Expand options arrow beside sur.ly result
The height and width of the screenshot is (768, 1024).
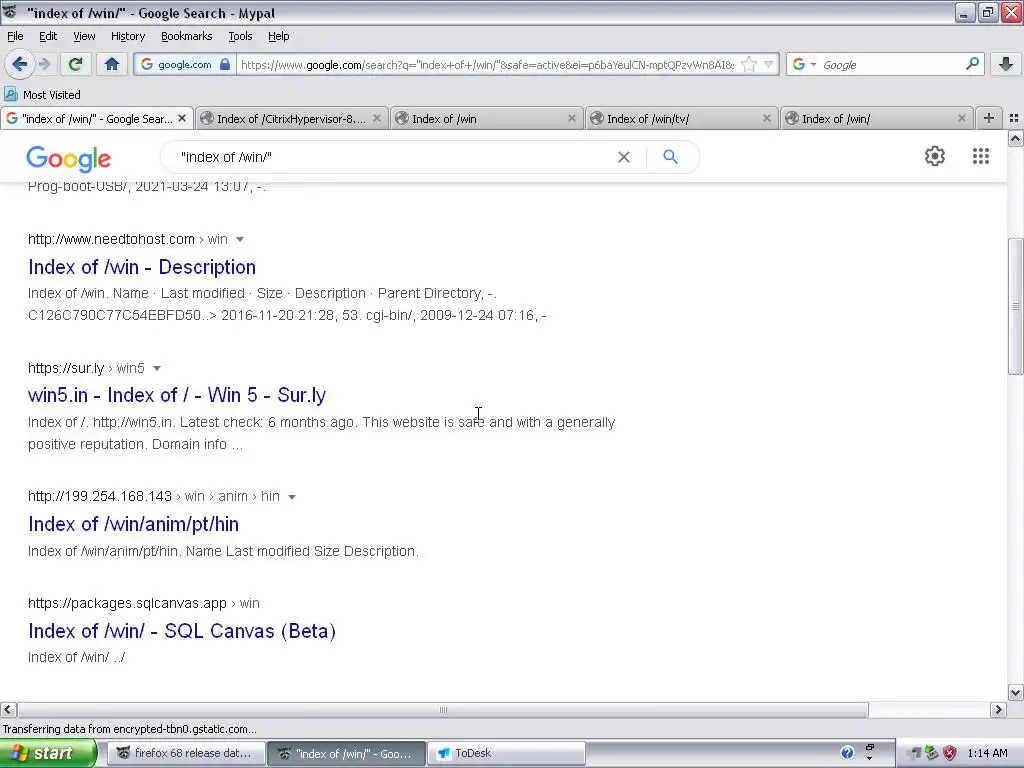(157, 368)
